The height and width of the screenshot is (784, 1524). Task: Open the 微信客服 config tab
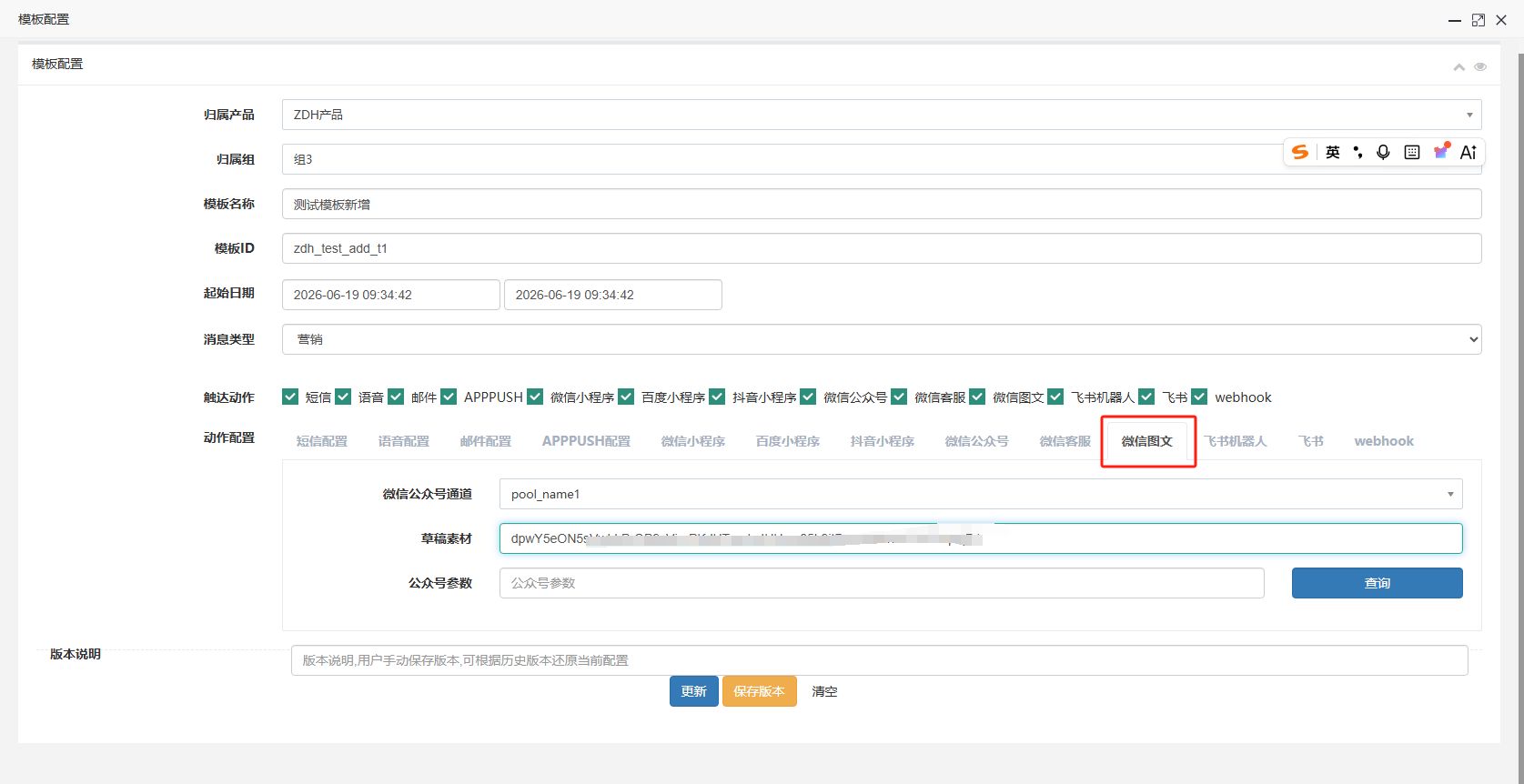point(1065,441)
